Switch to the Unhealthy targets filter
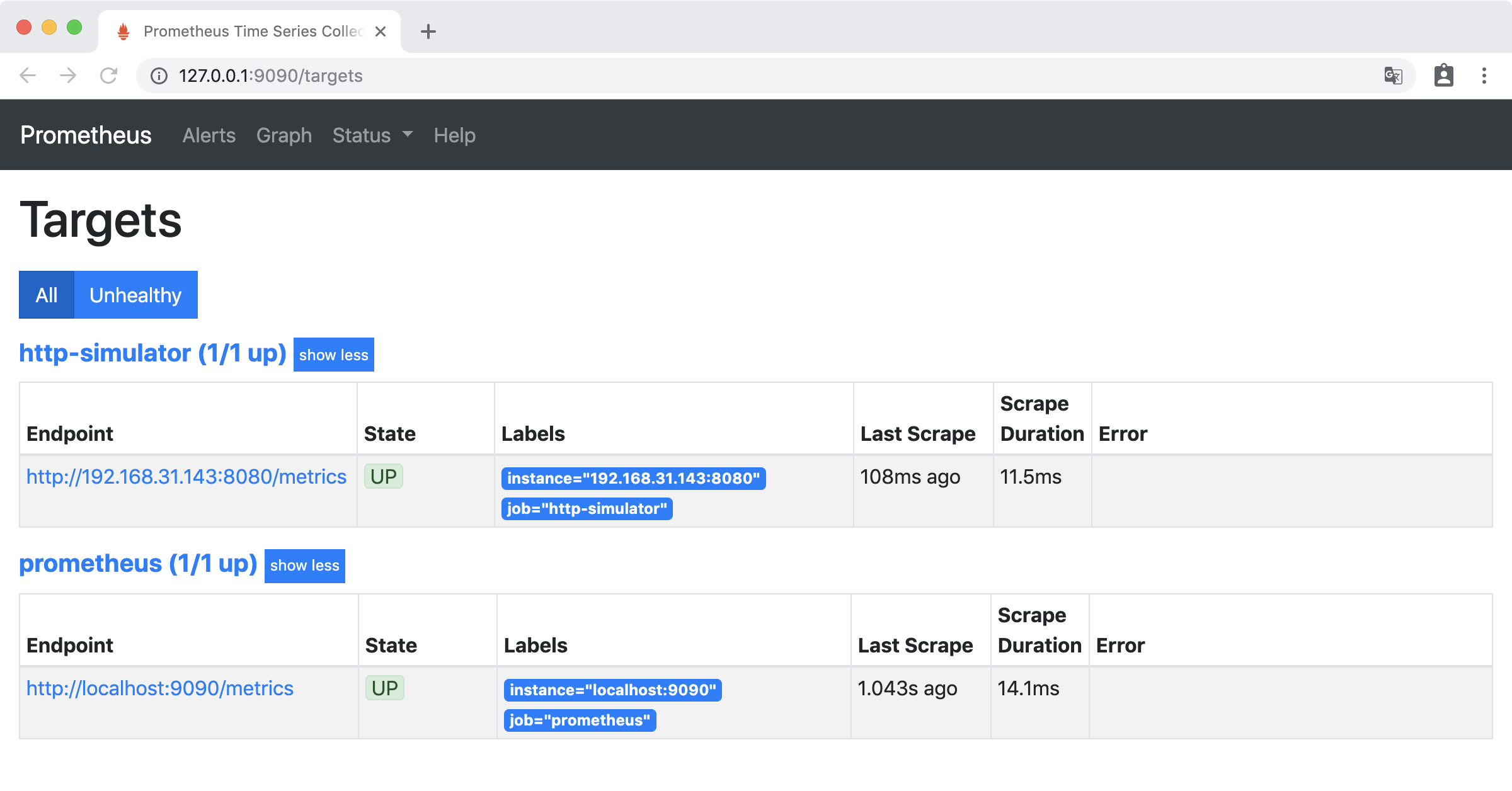Screen dimensions: 1512x791 135,295
